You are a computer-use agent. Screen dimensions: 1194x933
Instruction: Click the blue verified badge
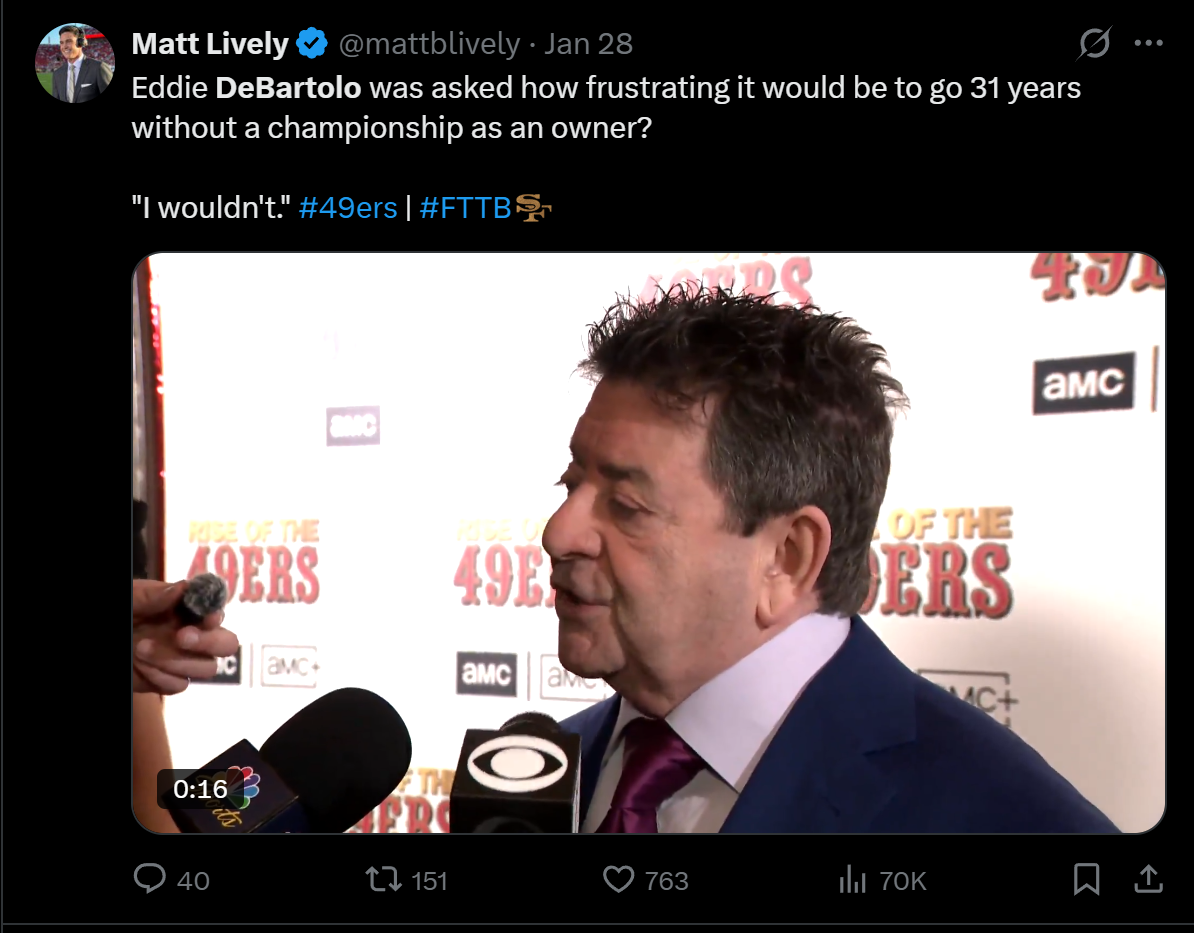click(x=311, y=43)
